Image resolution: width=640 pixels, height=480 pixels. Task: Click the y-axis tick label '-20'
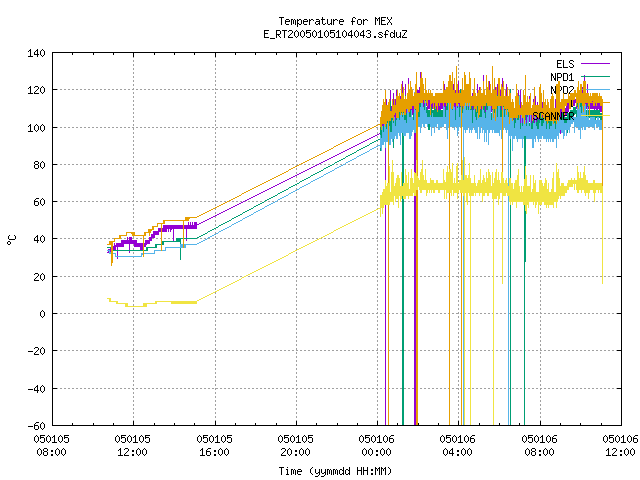pos(36,351)
